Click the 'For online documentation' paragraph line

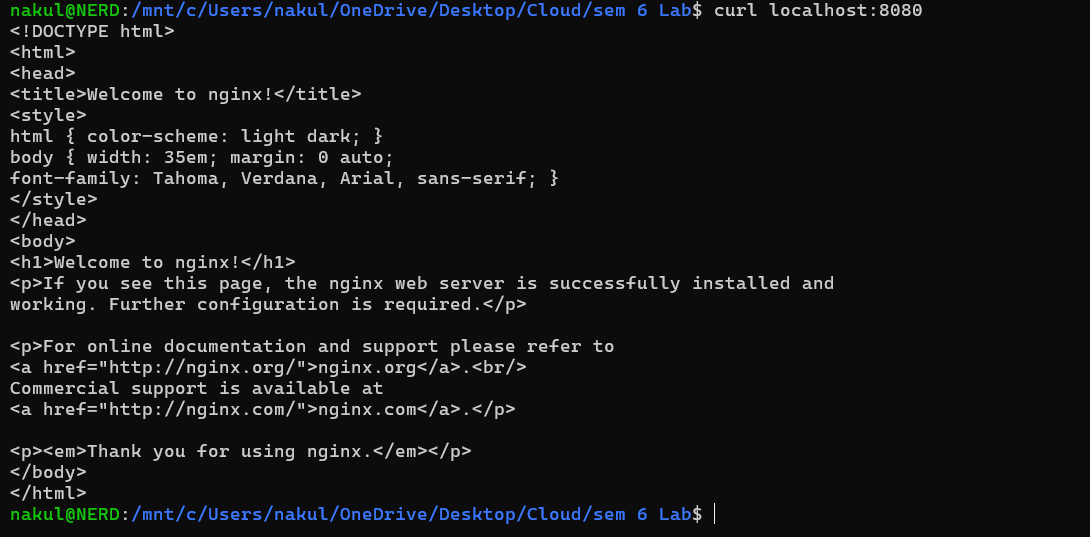pos(312,346)
